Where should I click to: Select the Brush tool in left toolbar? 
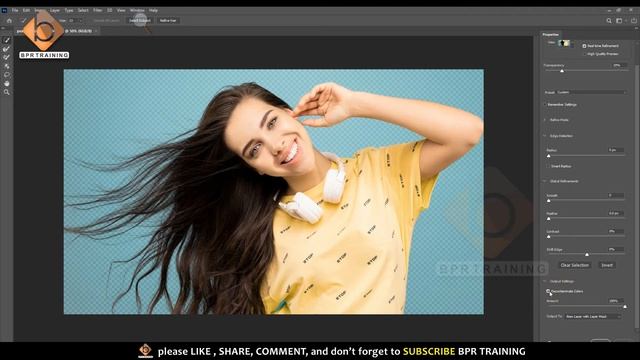click(x=7, y=57)
